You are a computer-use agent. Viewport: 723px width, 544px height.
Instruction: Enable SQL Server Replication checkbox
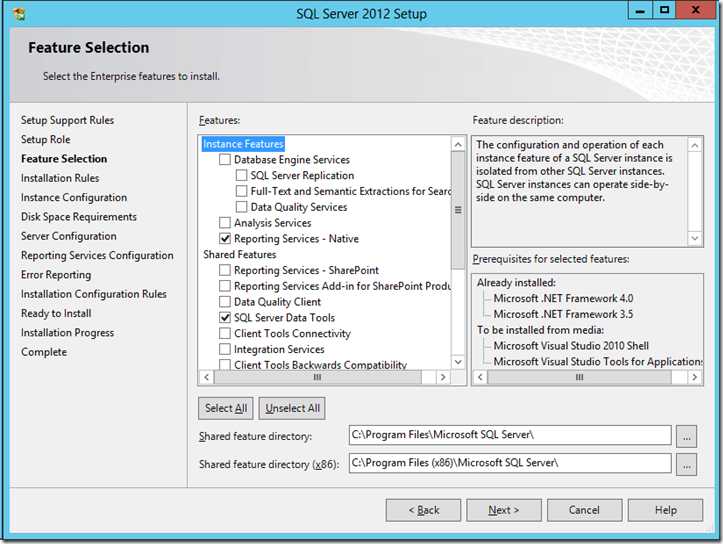pyautogui.click(x=241, y=175)
